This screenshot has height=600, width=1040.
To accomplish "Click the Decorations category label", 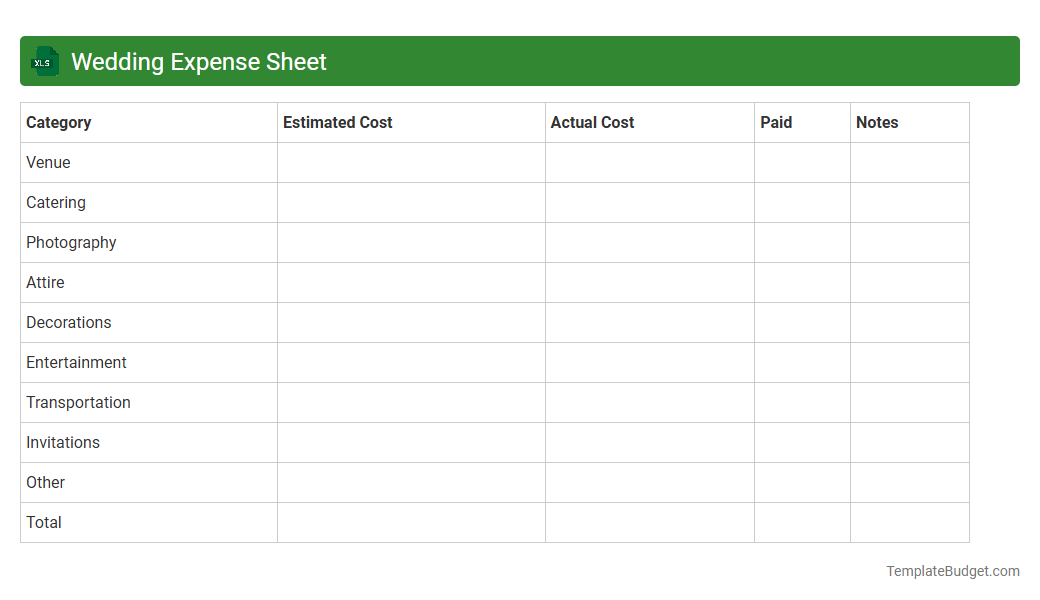I will (68, 322).
